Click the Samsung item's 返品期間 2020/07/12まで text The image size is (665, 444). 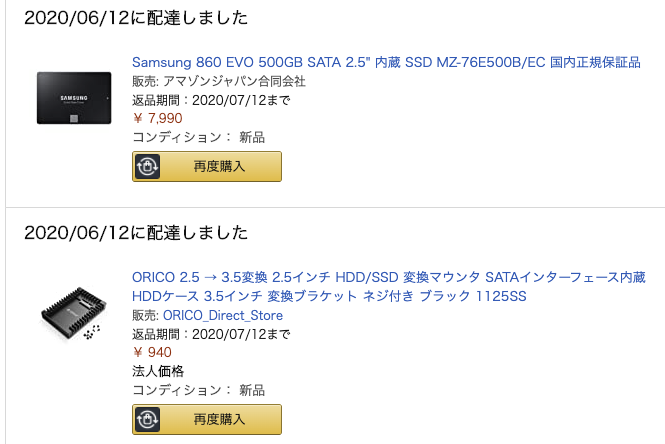(x=211, y=99)
